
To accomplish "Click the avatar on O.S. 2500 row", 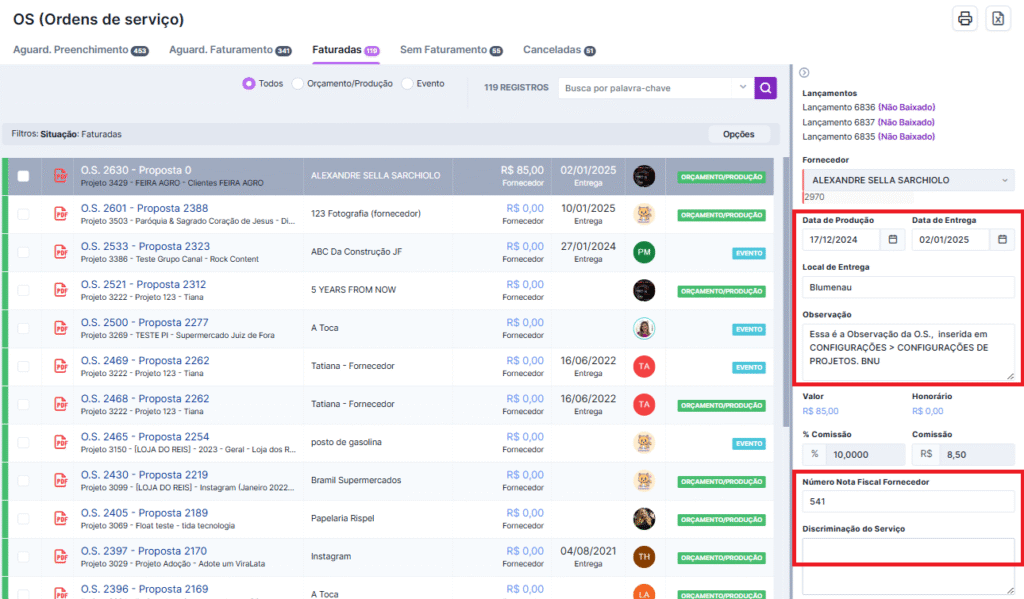I will pos(644,328).
